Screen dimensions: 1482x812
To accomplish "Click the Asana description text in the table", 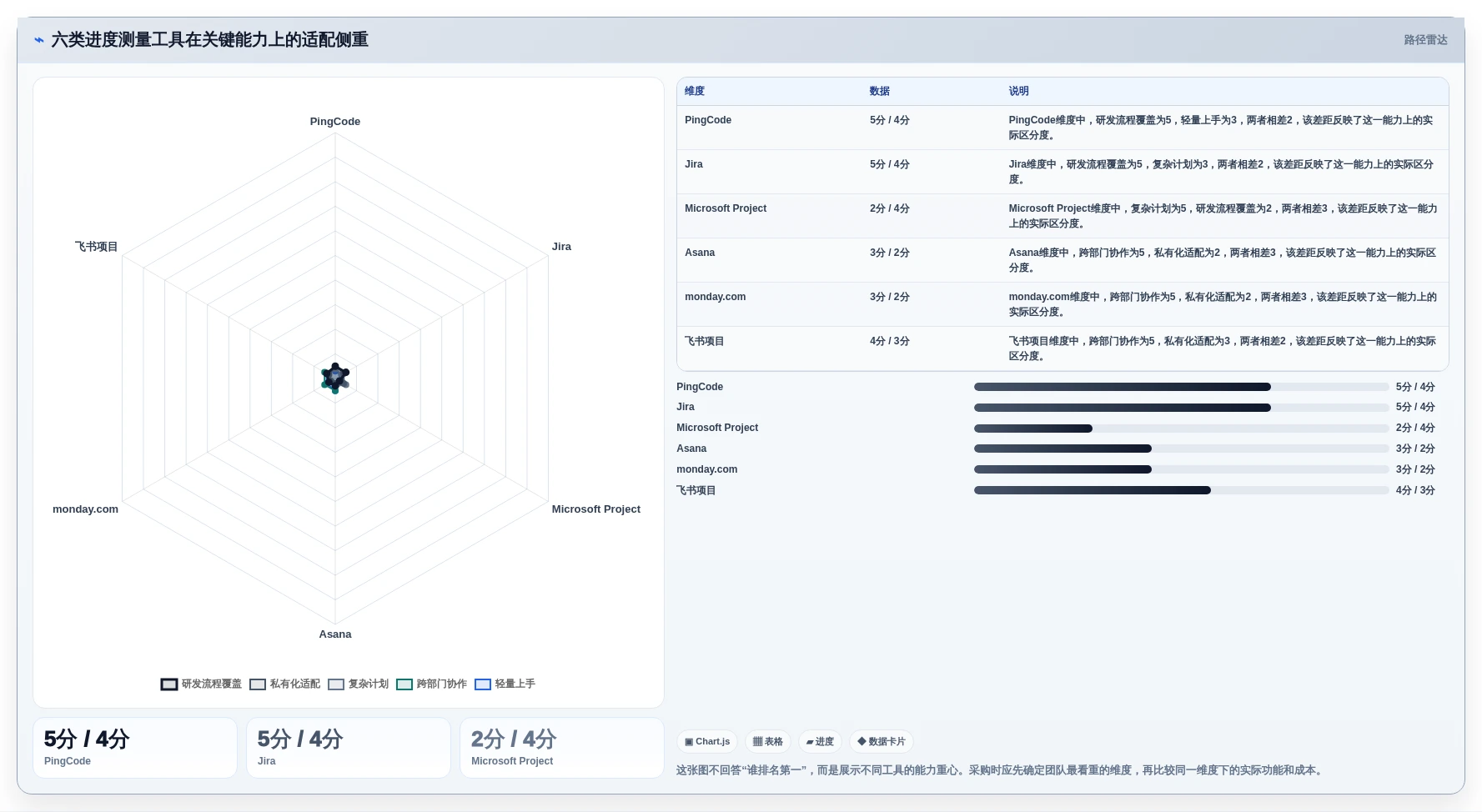I will [x=1222, y=260].
